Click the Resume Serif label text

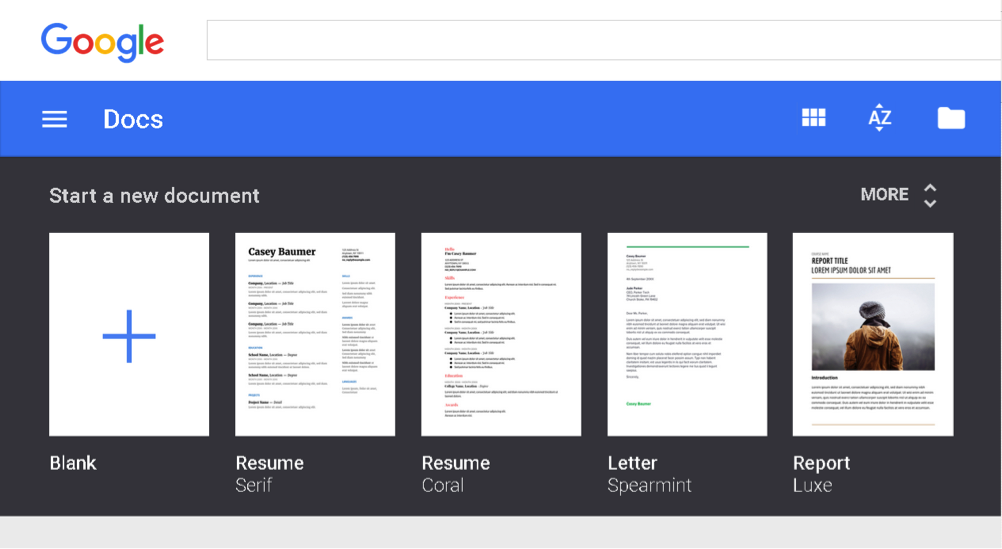[269, 473]
